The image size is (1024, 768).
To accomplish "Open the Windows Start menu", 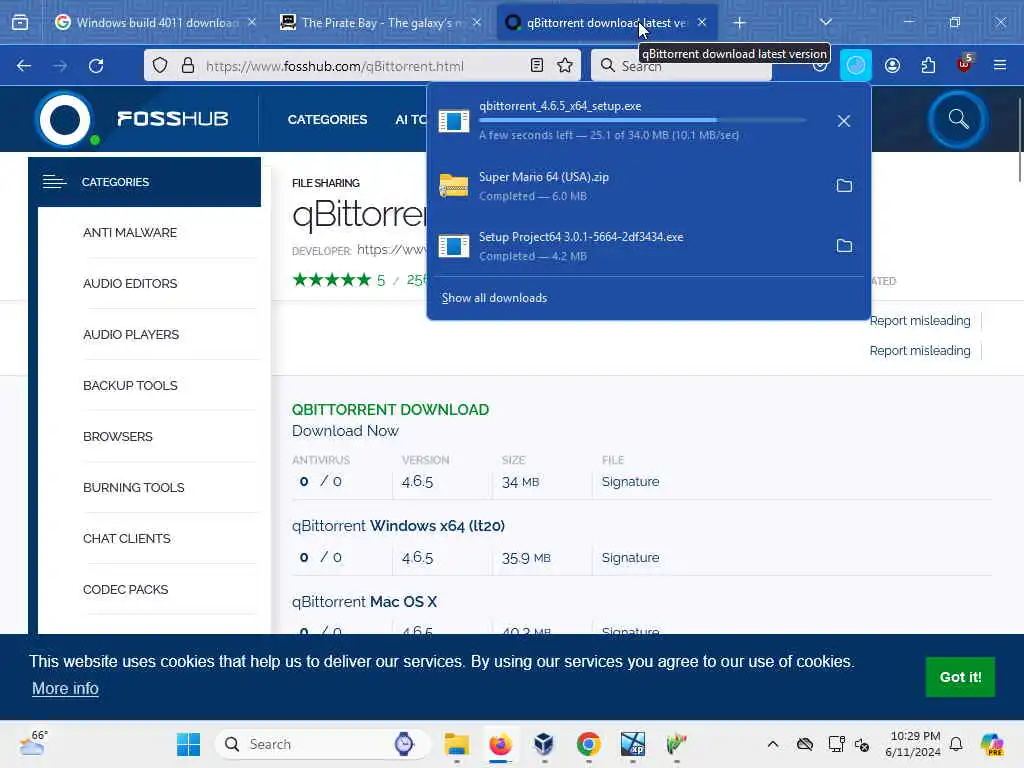I will click(x=189, y=744).
